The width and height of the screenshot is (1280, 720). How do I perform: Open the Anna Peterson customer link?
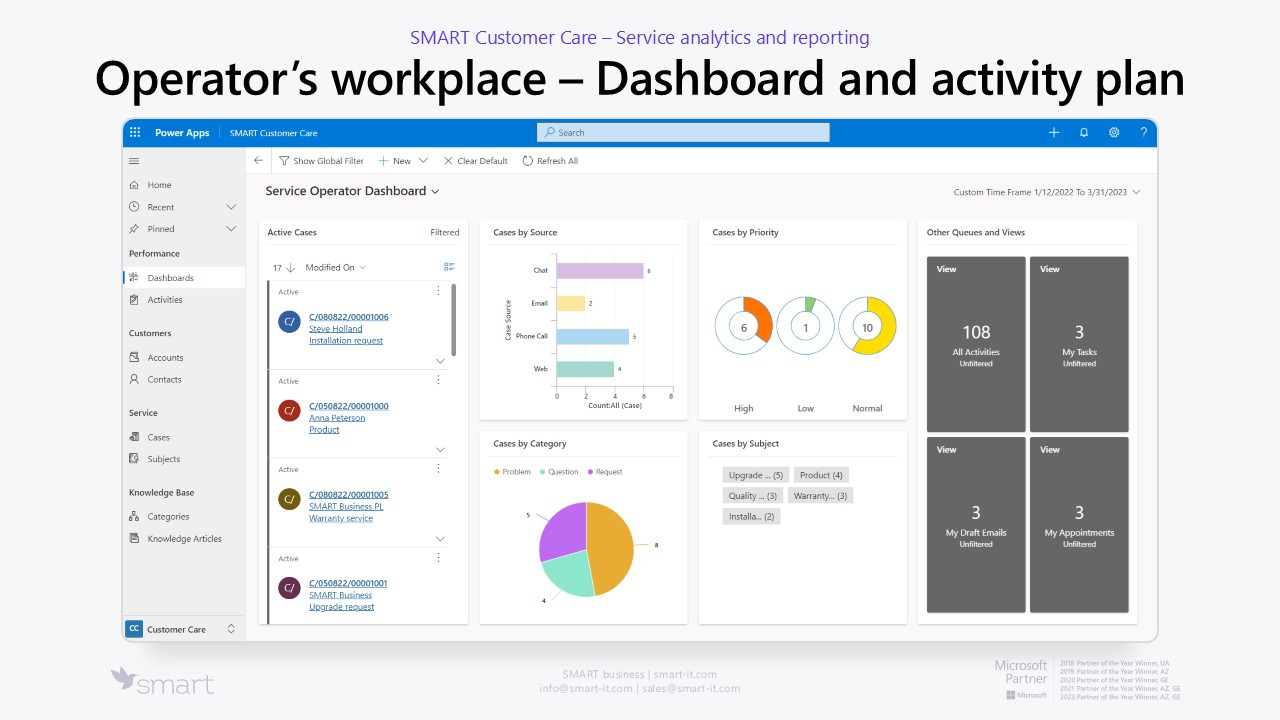click(337, 418)
